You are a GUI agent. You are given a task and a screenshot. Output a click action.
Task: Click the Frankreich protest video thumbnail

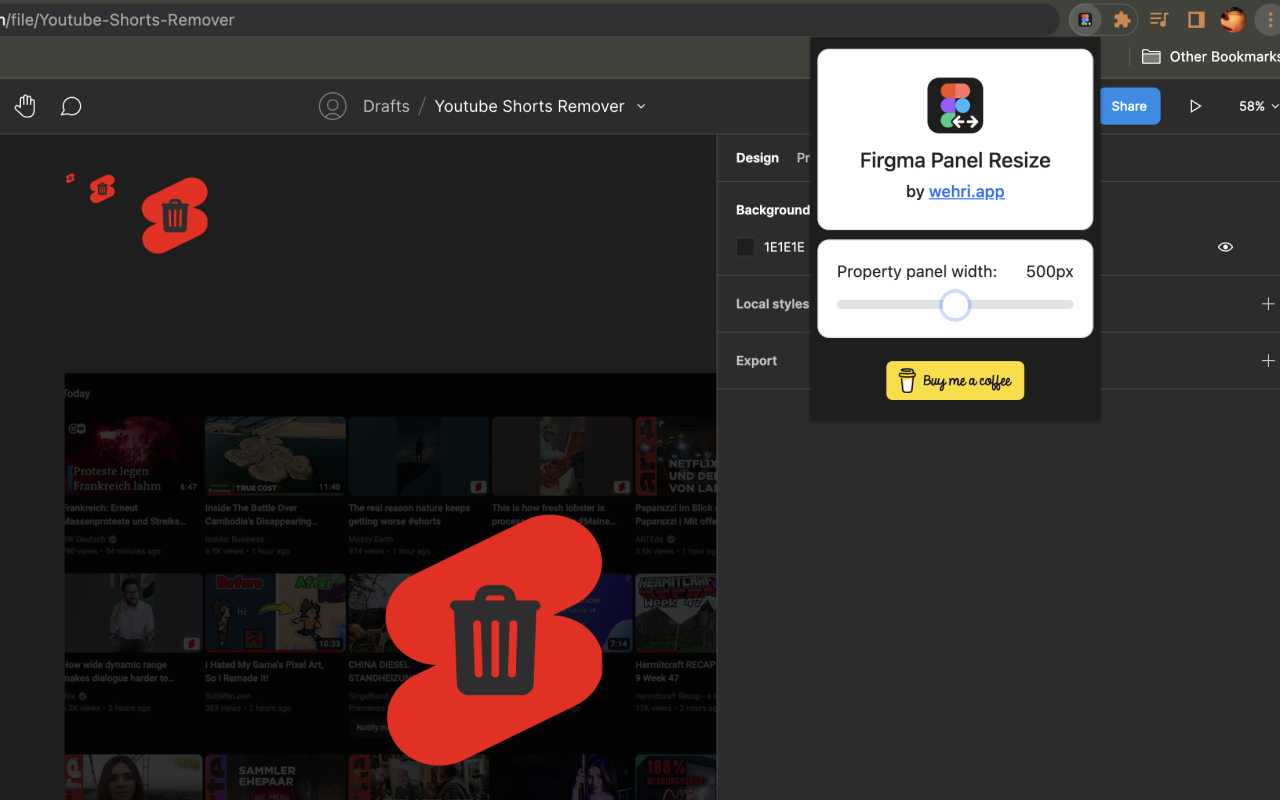coord(133,456)
